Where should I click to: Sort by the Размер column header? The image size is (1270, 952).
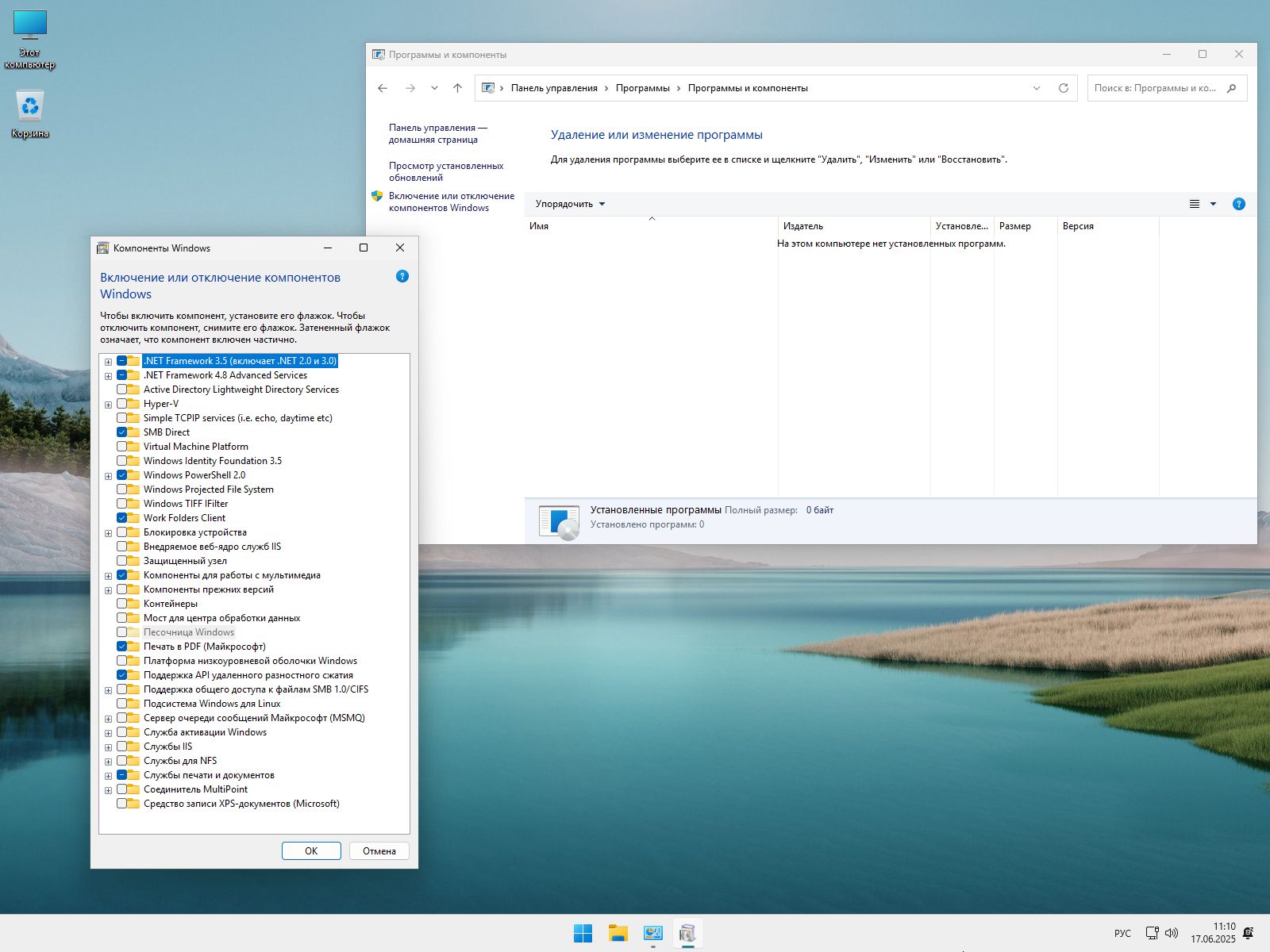click(1026, 226)
